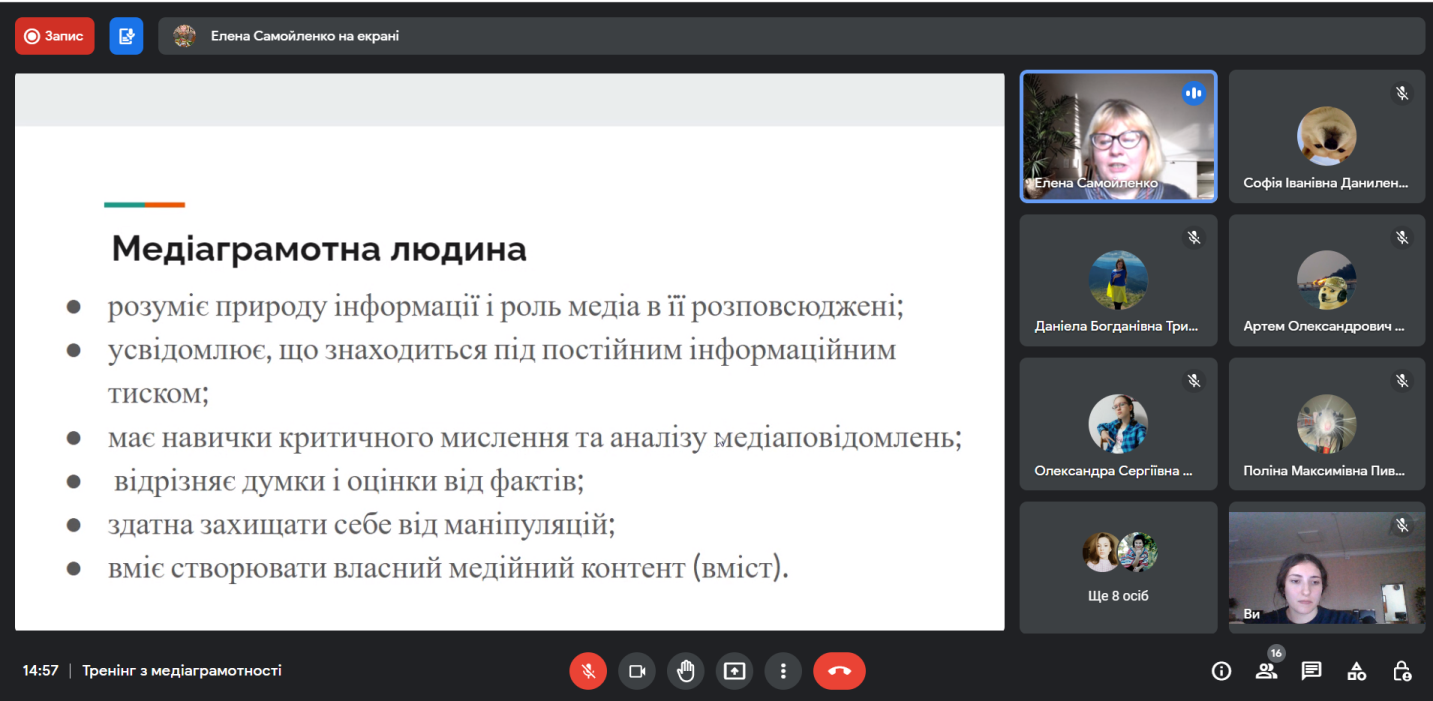This screenshot has width=1433, height=701.
Task: Click the red Запис recording button
Action: (x=54, y=36)
